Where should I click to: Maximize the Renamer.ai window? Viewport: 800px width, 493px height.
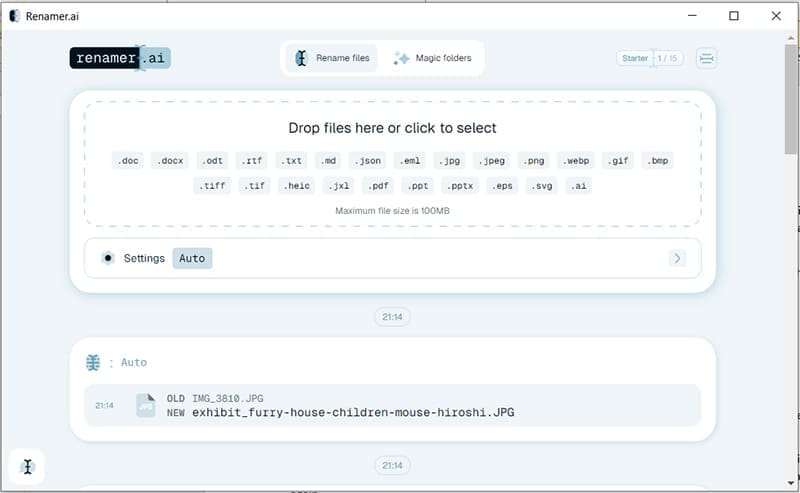click(x=734, y=16)
